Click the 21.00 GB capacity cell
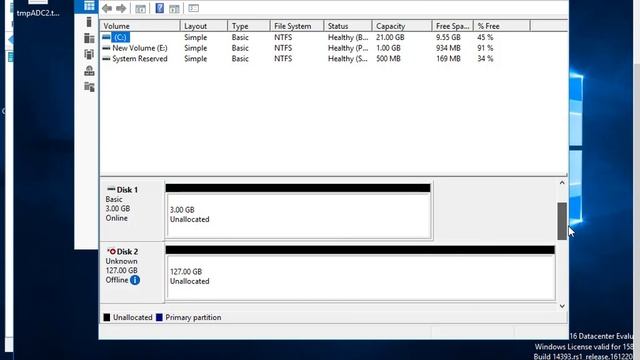 390,37
